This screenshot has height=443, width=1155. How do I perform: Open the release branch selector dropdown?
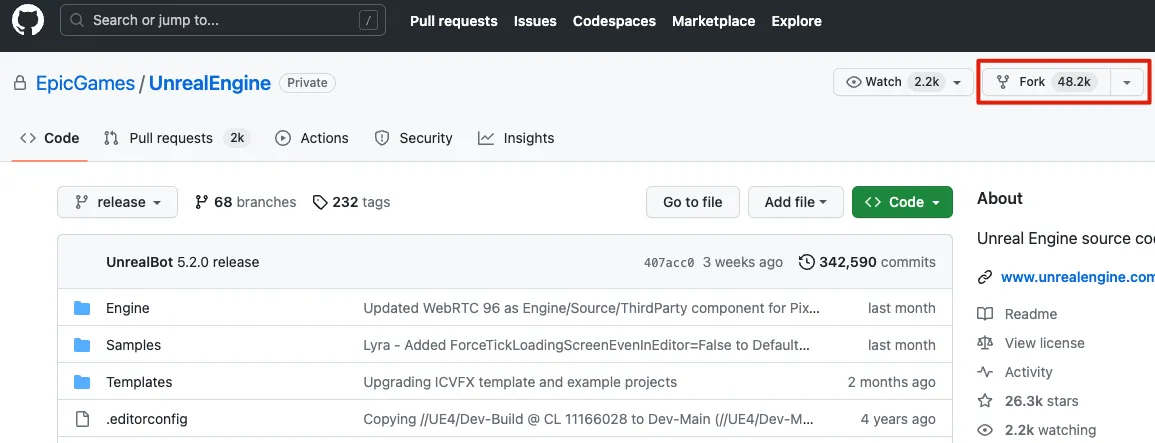[117, 202]
